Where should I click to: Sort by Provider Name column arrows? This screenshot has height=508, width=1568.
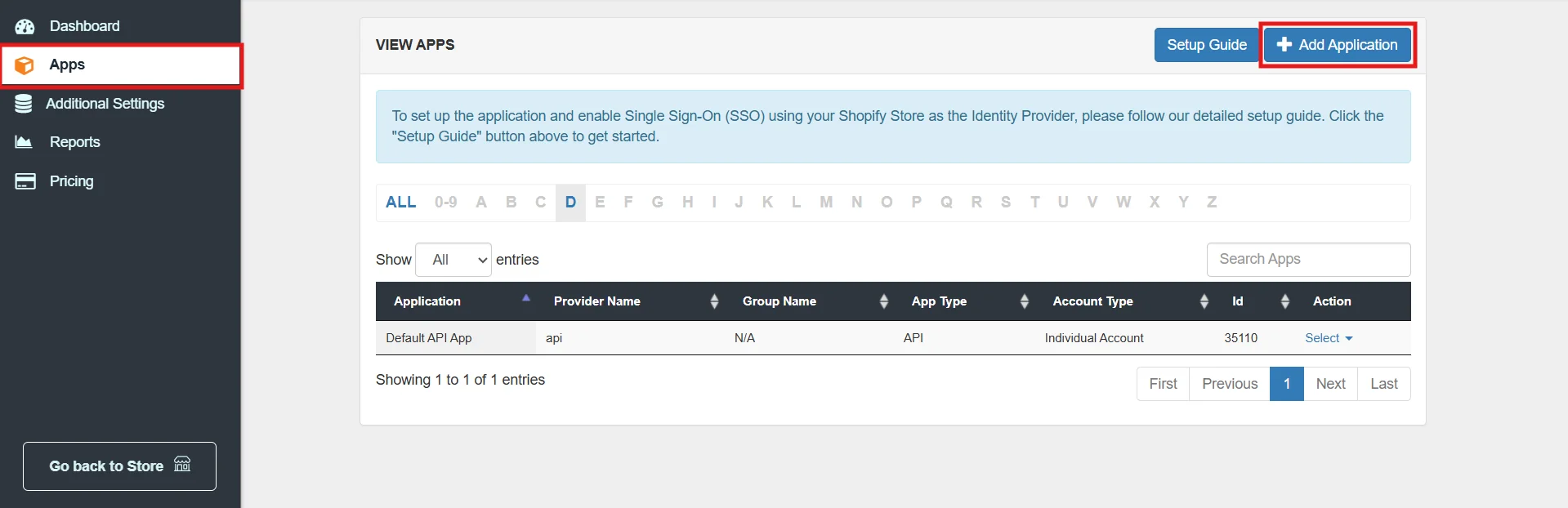tap(714, 301)
